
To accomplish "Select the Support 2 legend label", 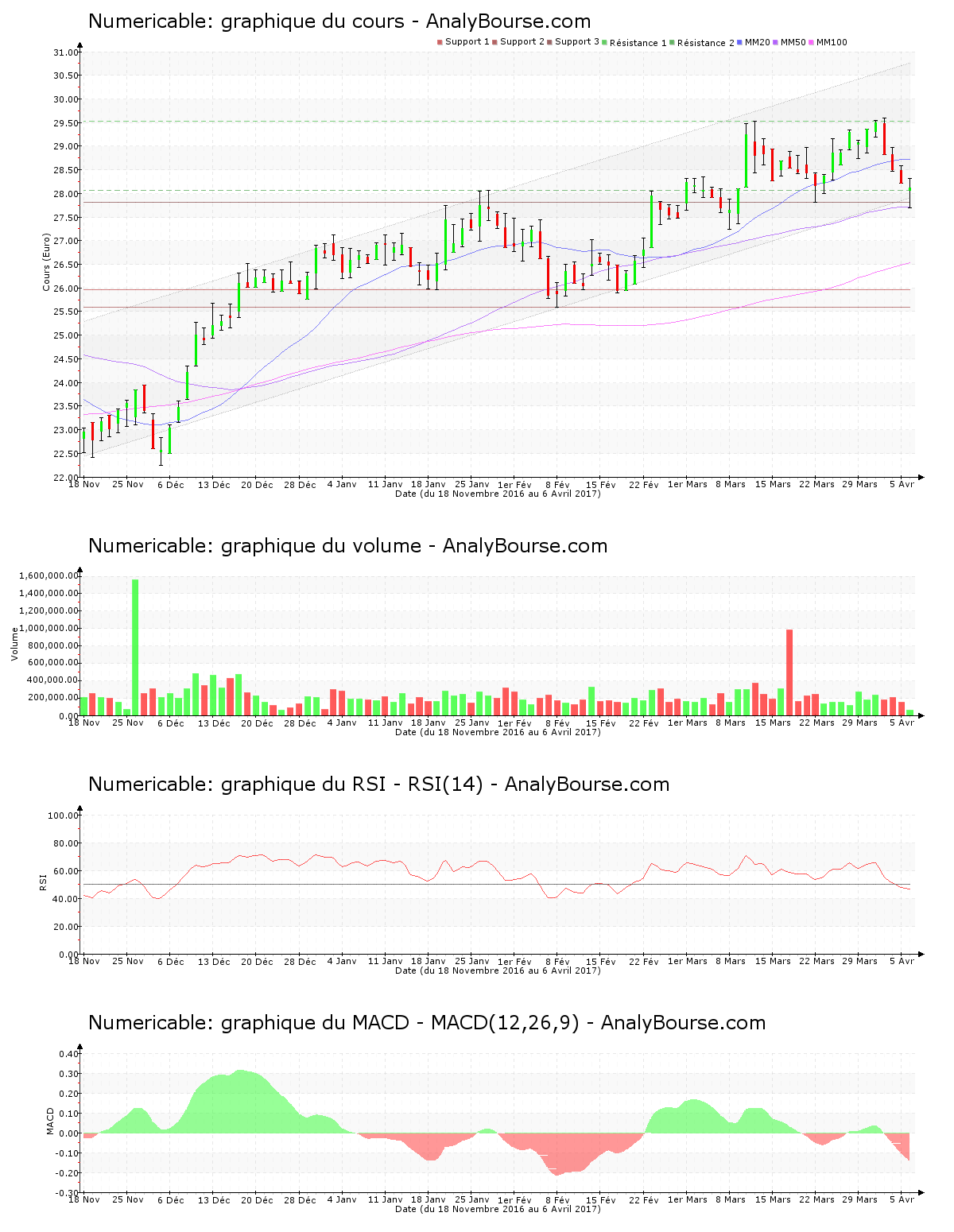I will point(522,42).
